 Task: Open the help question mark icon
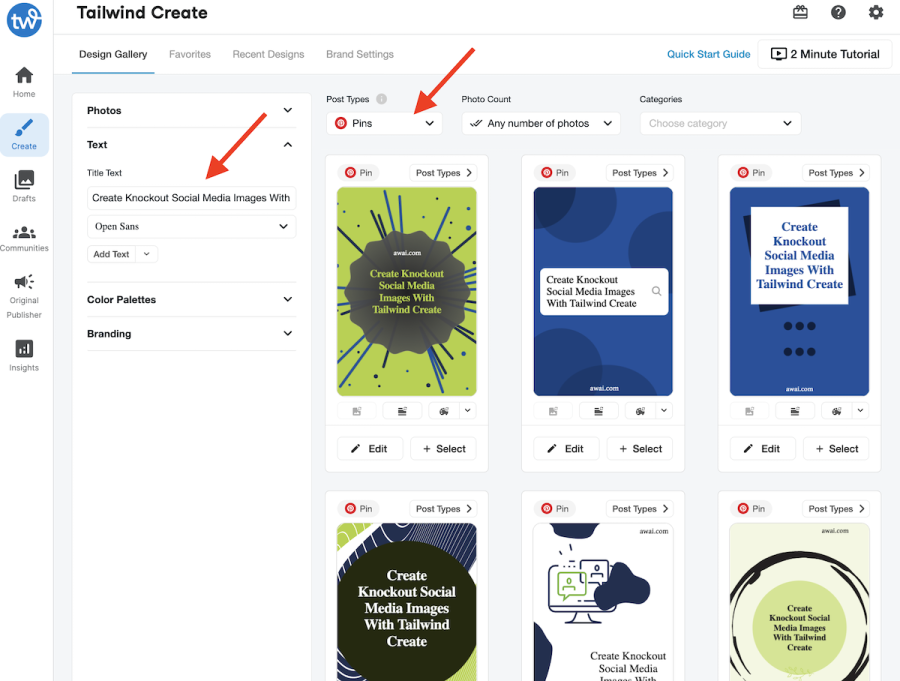[x=838, y=12]
